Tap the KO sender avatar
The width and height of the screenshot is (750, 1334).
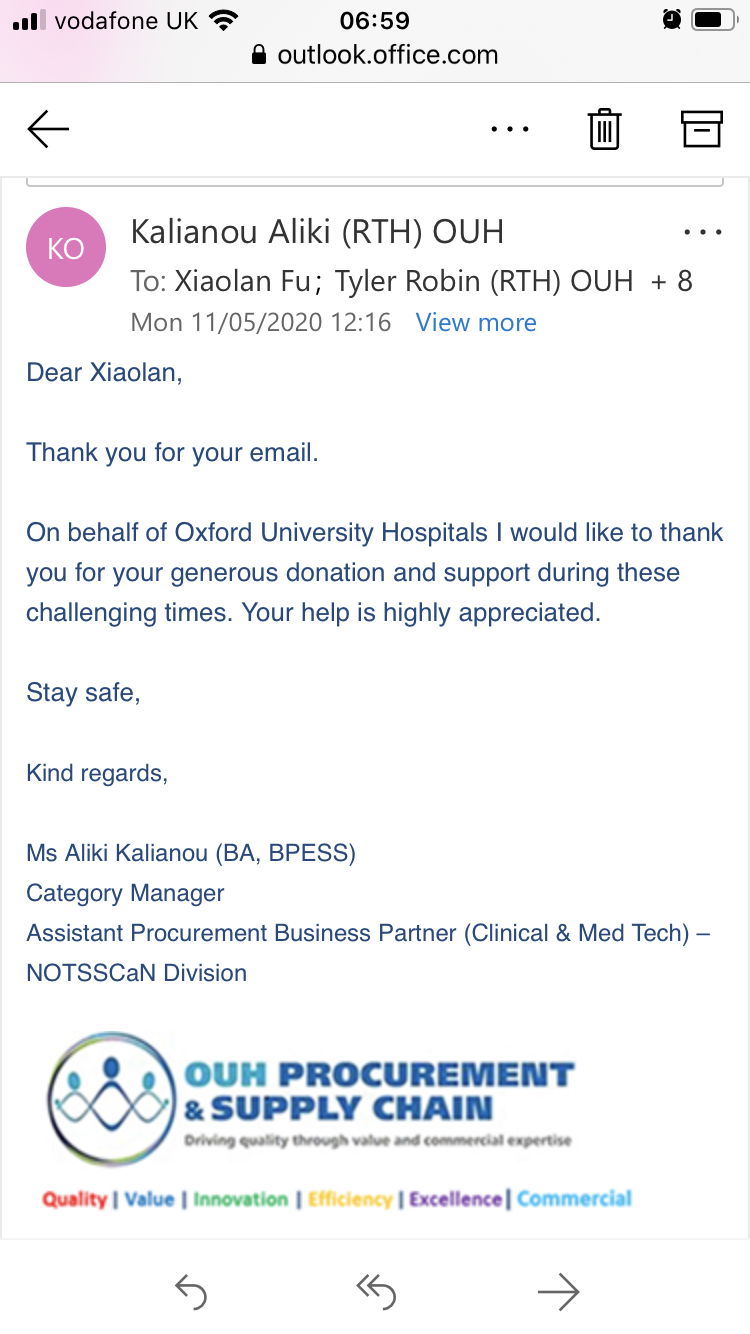66,248
